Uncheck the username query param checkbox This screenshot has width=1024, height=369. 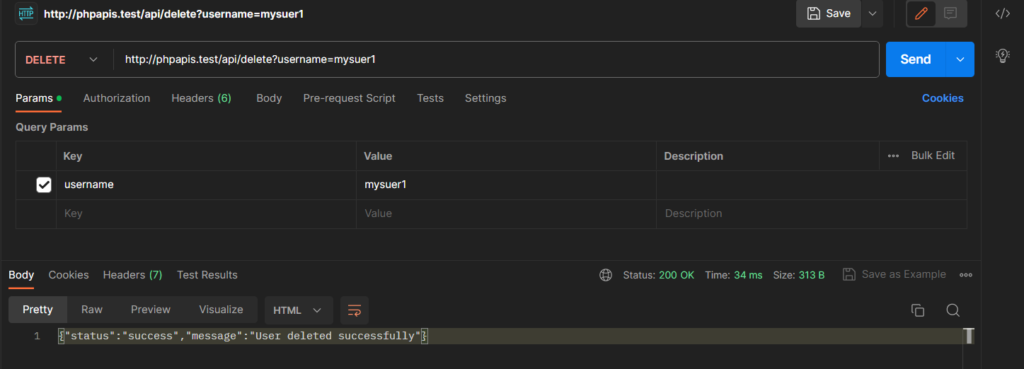44,185
